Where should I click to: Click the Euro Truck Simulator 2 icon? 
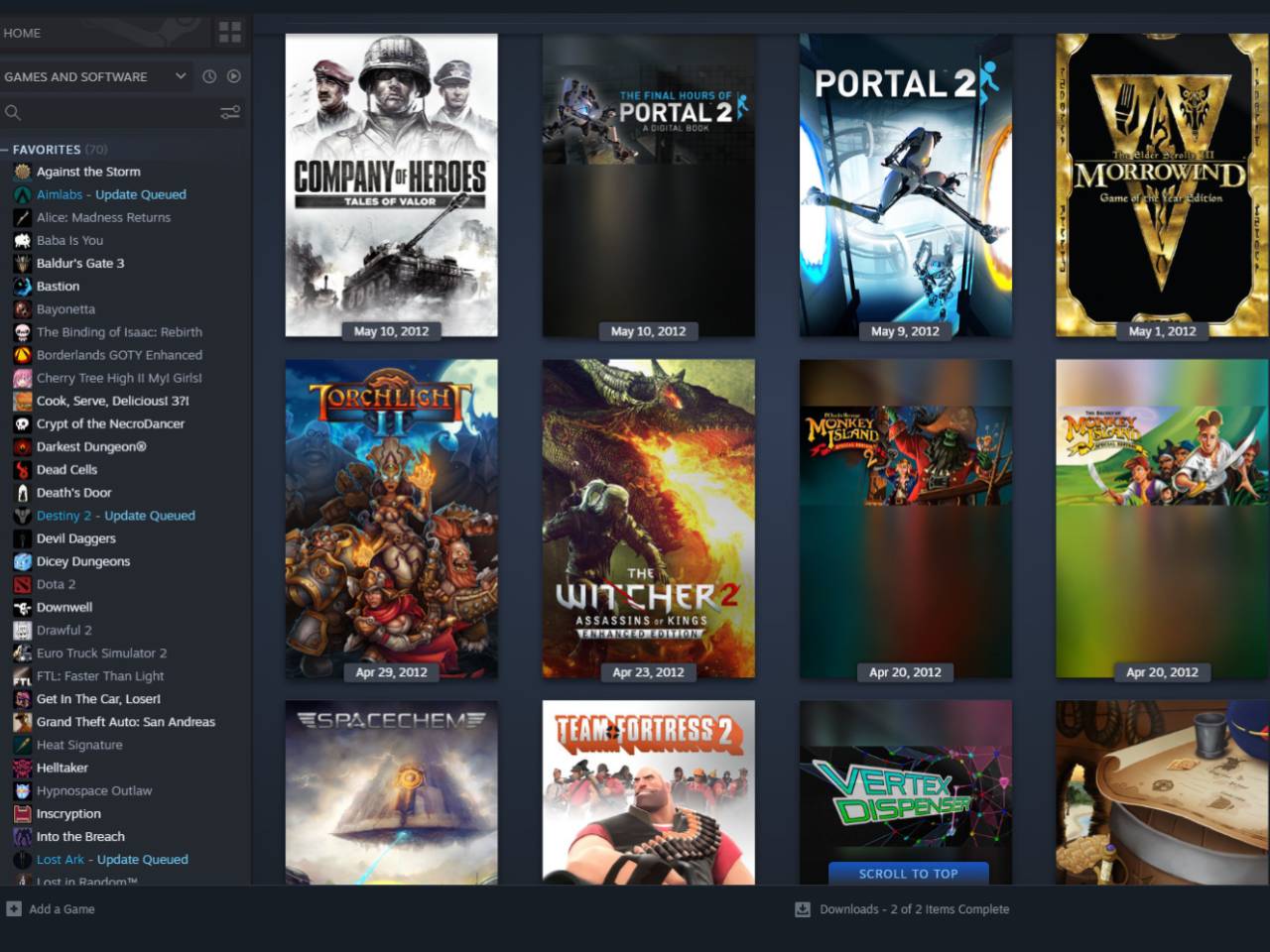click(x=22, y=654)
